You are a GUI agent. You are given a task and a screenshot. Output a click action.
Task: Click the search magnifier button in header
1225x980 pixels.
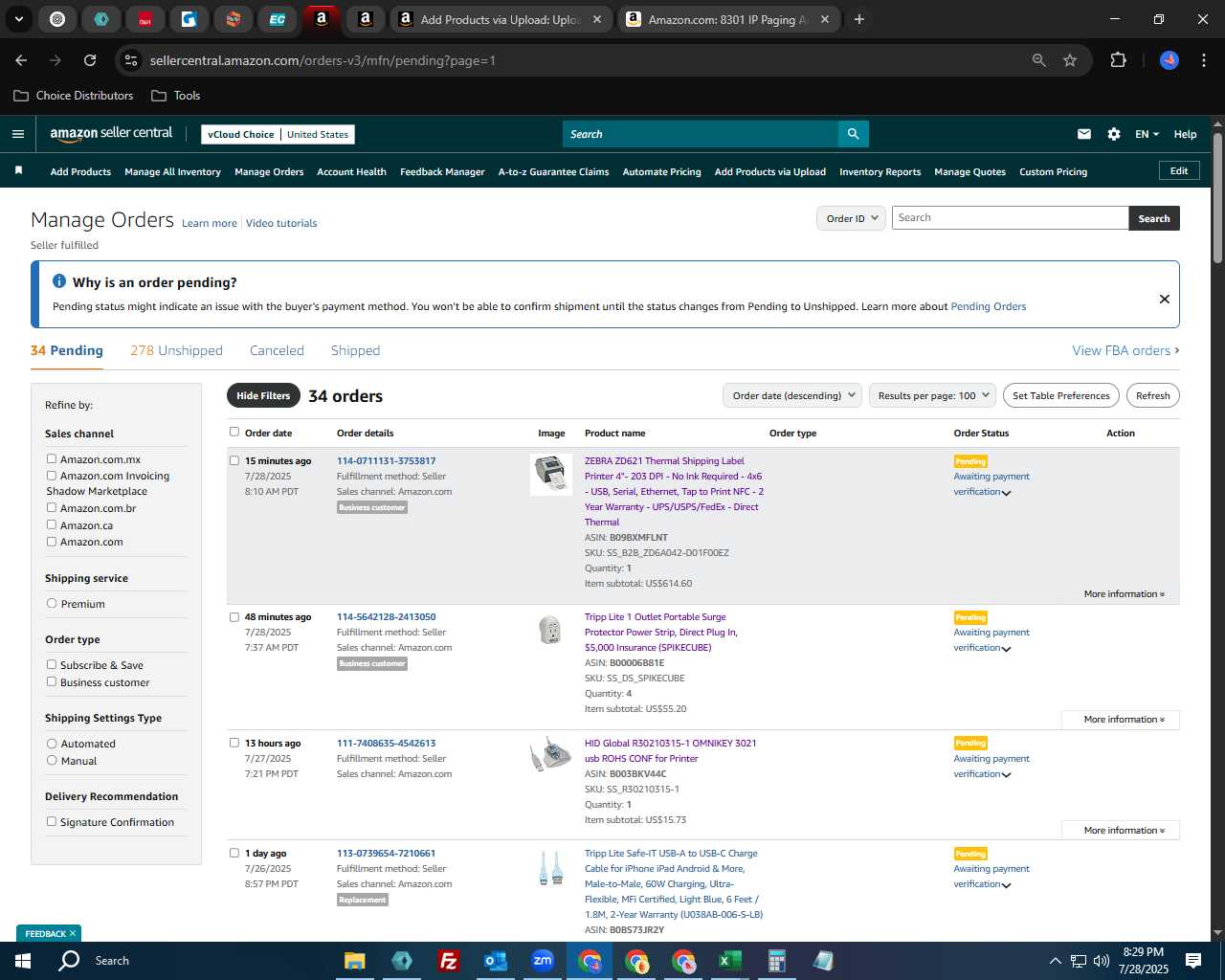click(x=854, y=134)
